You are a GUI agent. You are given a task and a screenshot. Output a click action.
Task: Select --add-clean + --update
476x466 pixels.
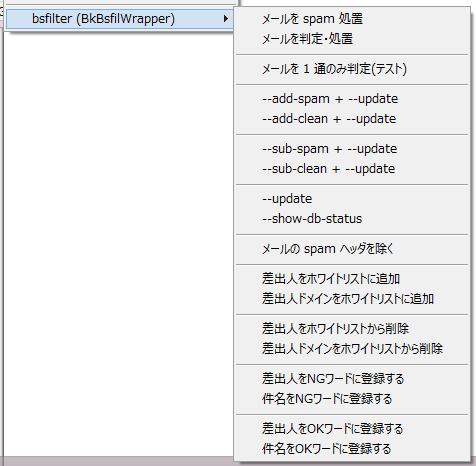352,119
